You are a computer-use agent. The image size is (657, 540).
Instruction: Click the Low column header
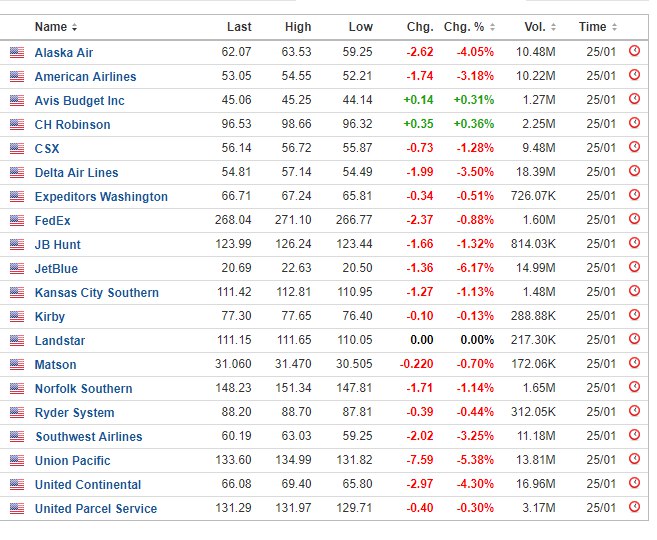tap(360, 27)
